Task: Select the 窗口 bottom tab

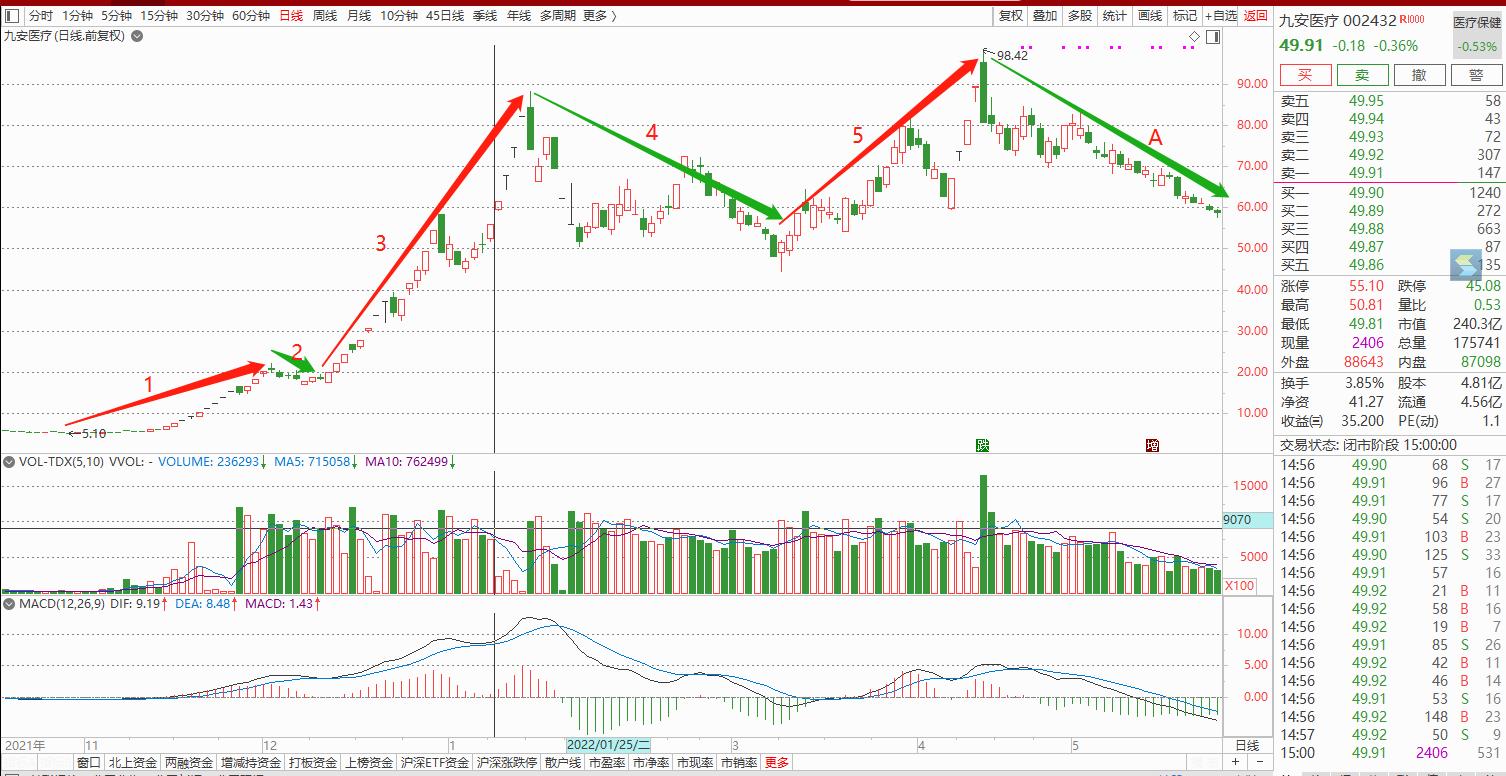Action: point(89,762)
